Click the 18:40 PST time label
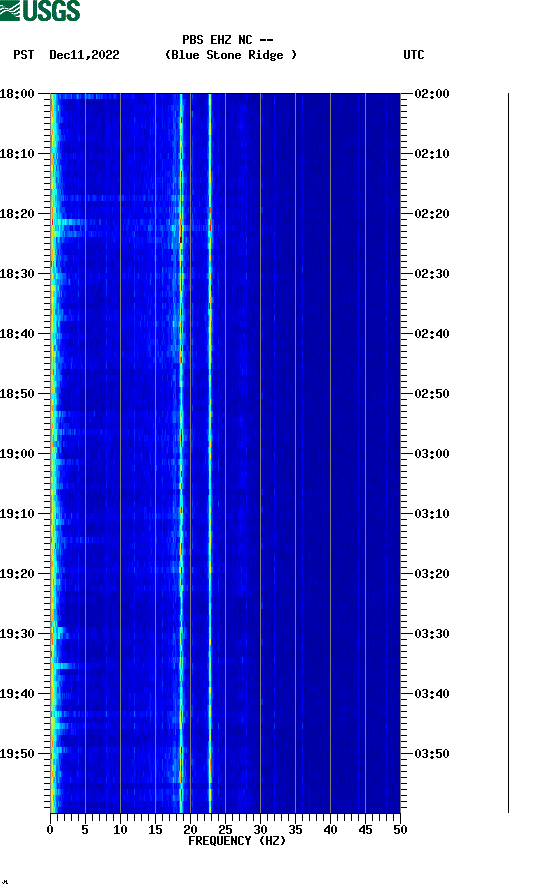The height and width of the screenshot is (893, 552). [17, 334]
